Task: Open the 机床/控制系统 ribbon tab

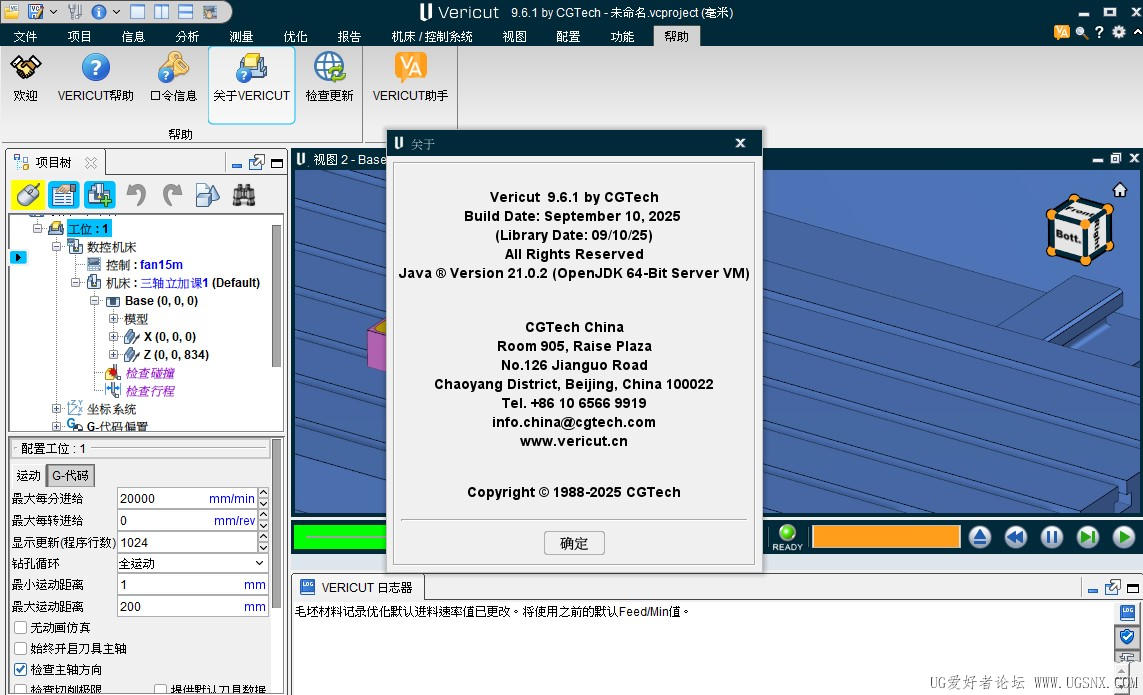Action: point(432,36)
